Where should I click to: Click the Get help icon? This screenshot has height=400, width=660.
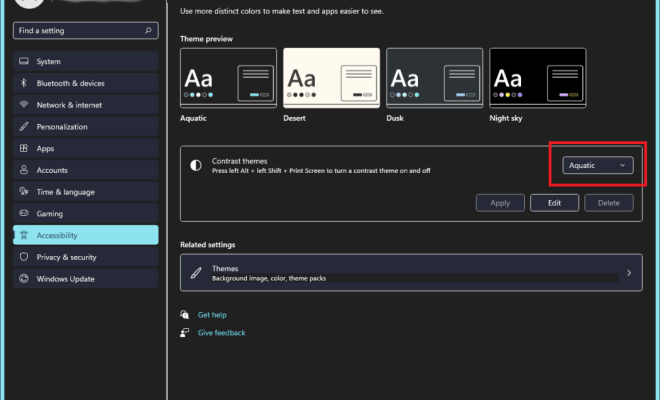point(184,315)
